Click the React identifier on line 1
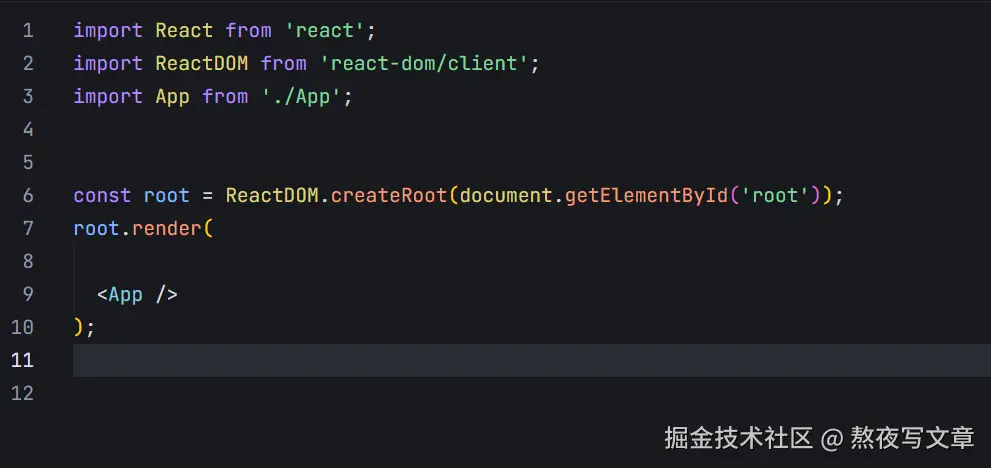 tap(185, 30)
